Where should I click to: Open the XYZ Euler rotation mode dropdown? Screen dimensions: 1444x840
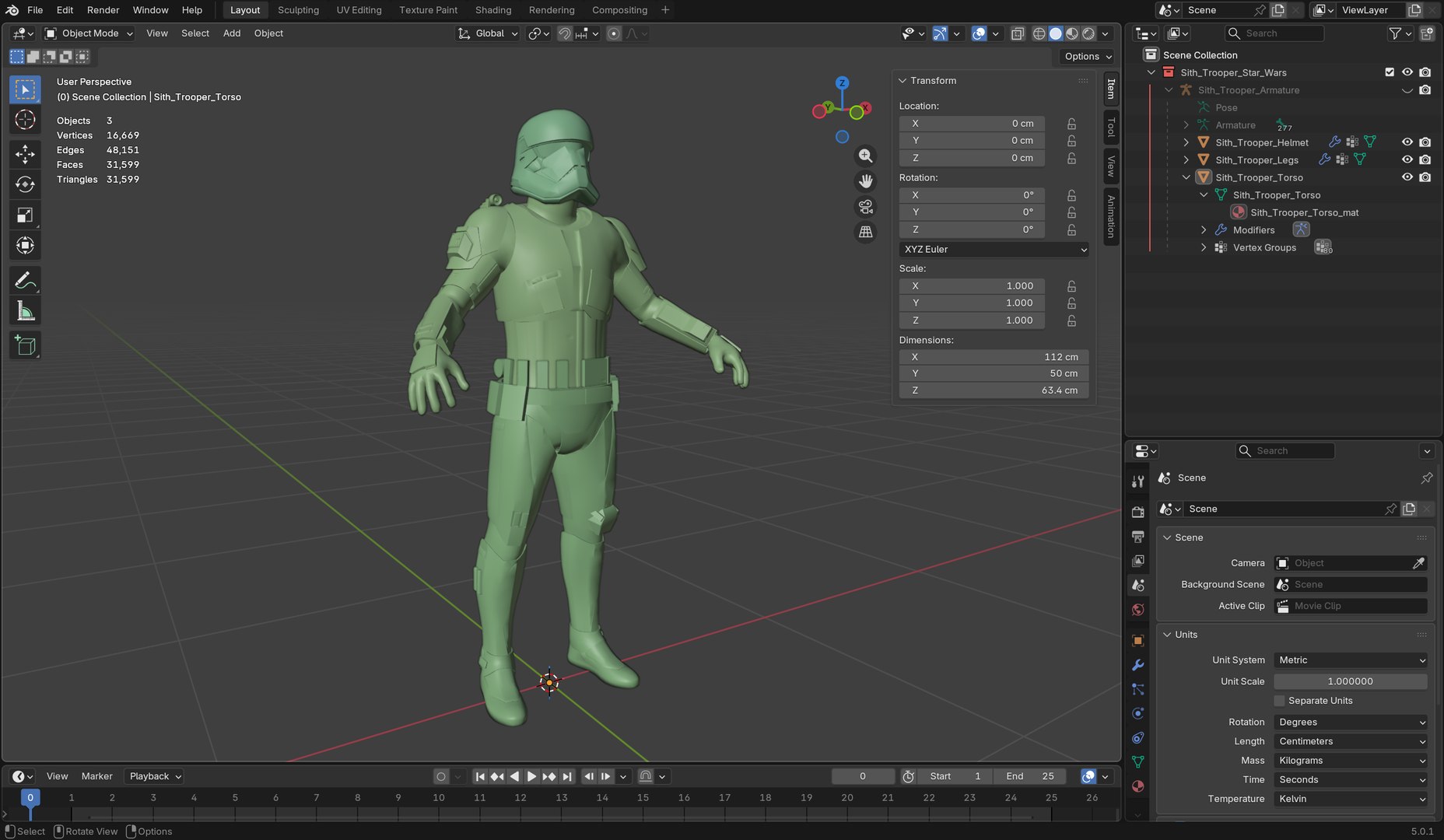(x=994, y=250)
